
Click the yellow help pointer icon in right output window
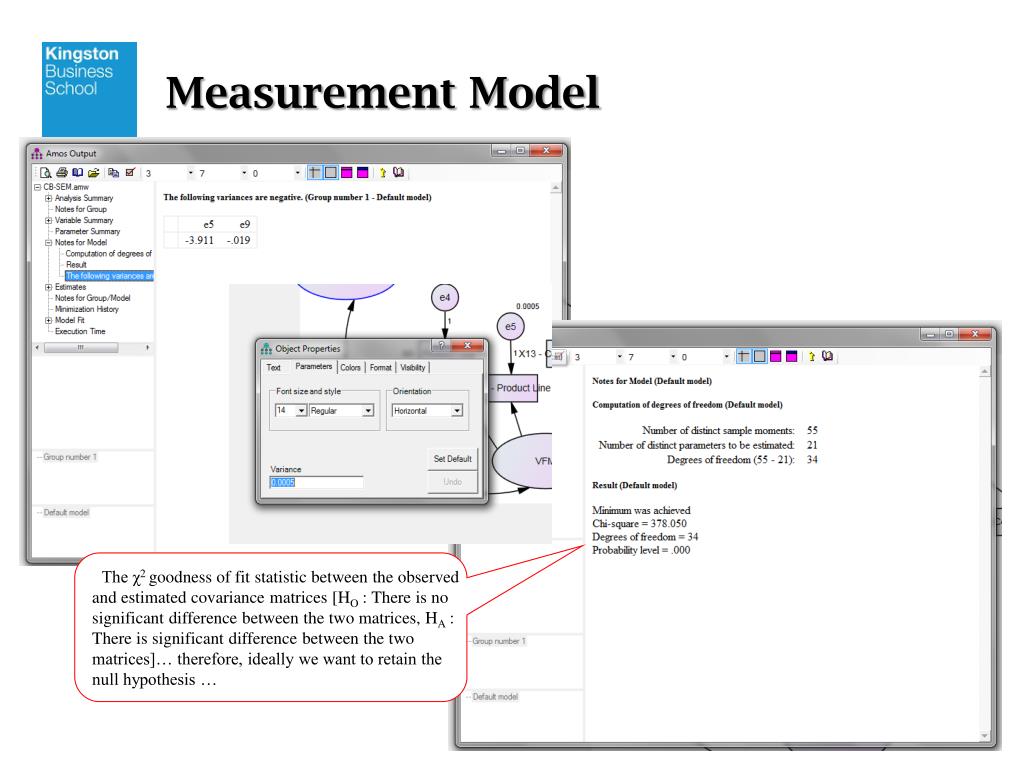pyautogui.click(x=812, y=356)
